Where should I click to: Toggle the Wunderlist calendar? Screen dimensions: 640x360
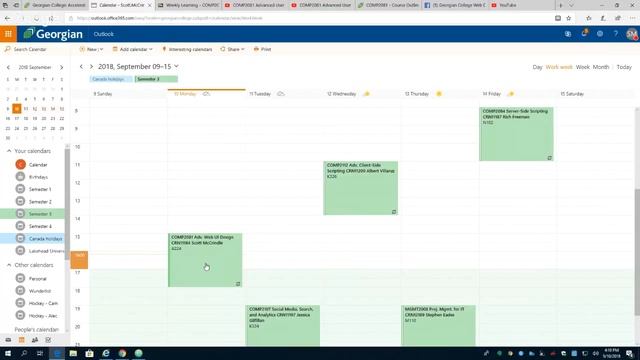20,291
